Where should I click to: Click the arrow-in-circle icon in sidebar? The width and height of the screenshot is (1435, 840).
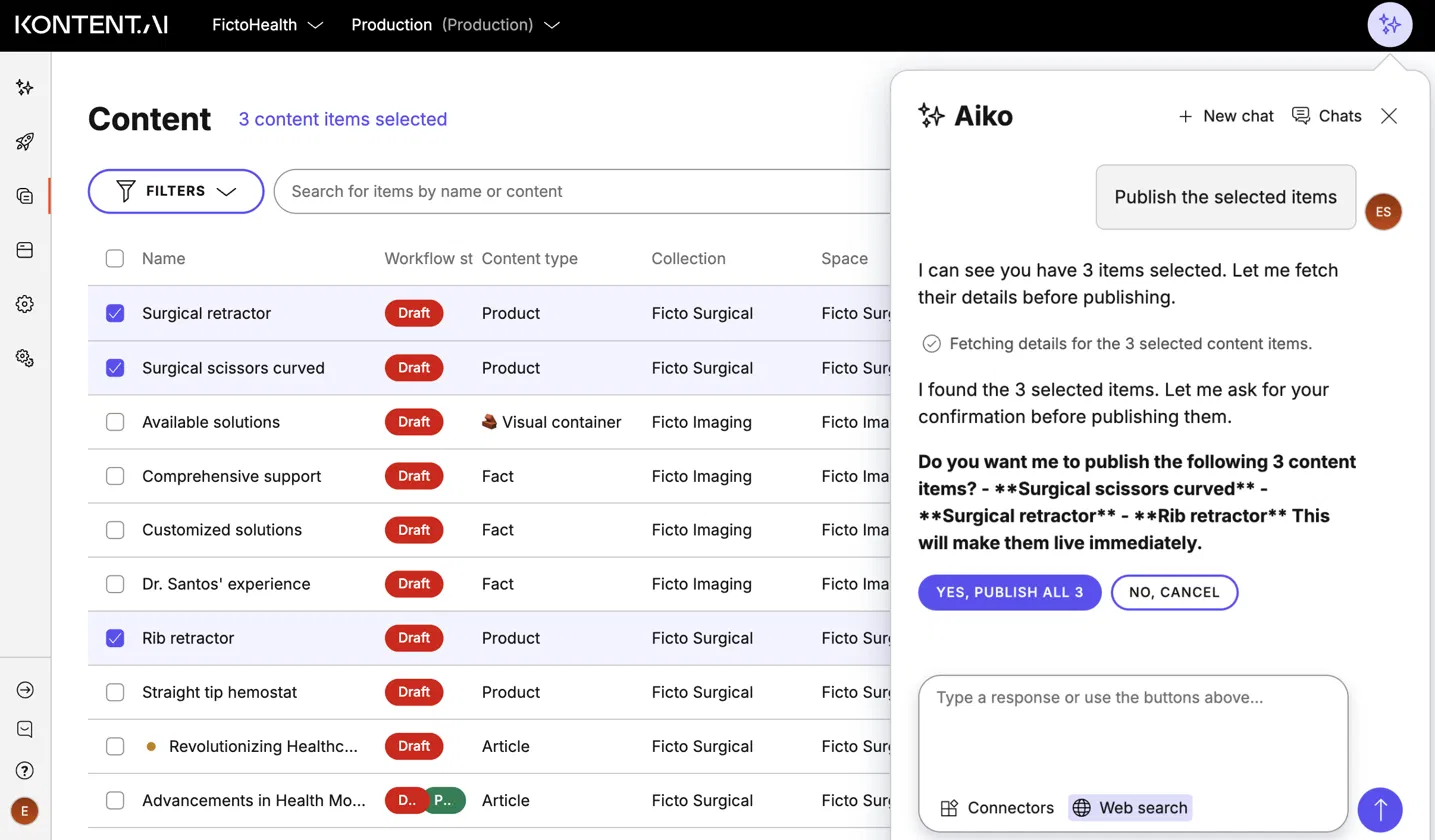tap(25, 690)
